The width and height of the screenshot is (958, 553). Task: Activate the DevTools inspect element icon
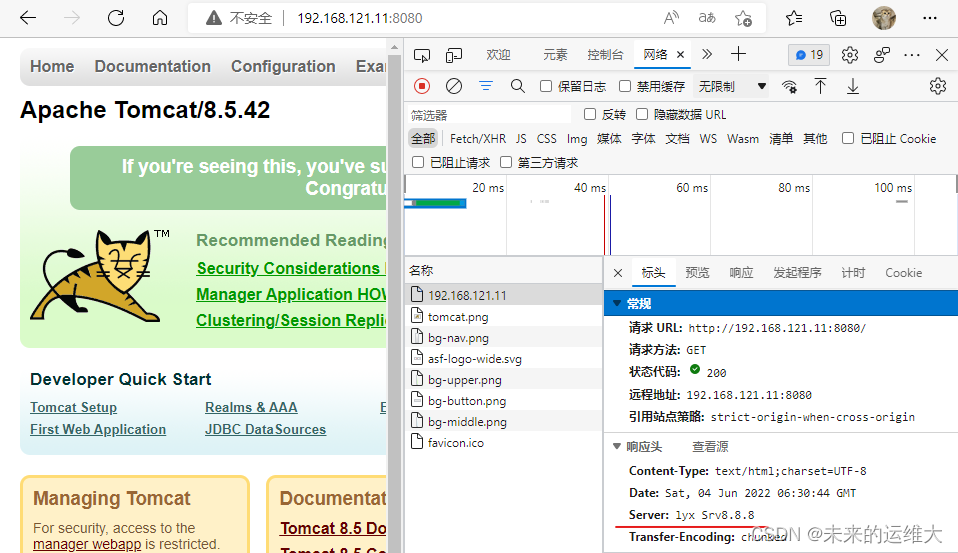coord(422,55)
